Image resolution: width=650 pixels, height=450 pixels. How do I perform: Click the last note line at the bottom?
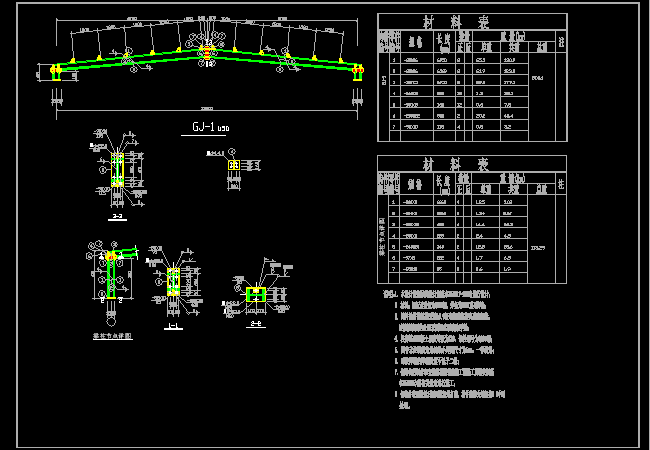[x=404, y=406]
